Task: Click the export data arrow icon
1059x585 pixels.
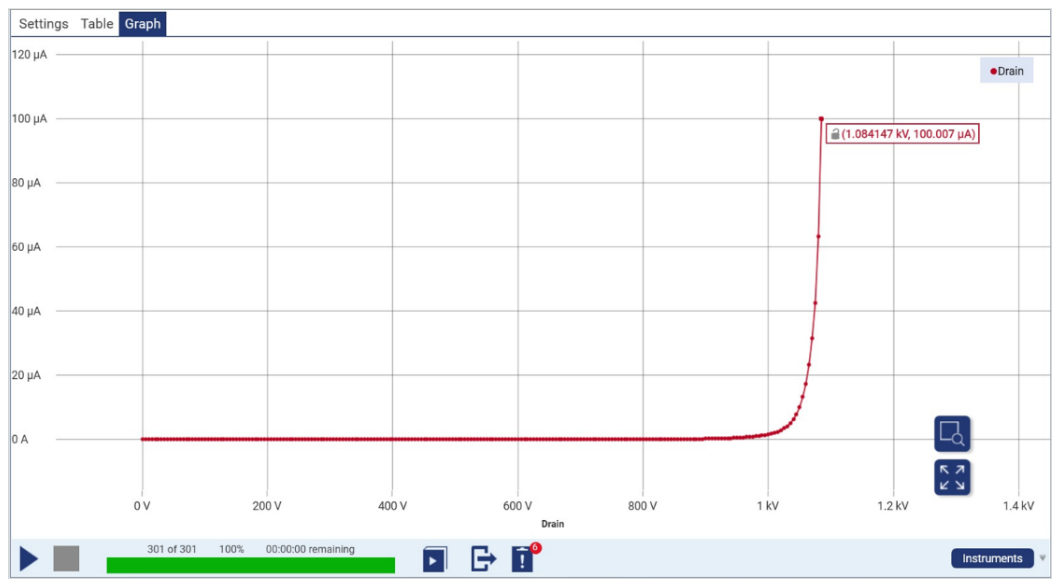Action: coord(483,559)
